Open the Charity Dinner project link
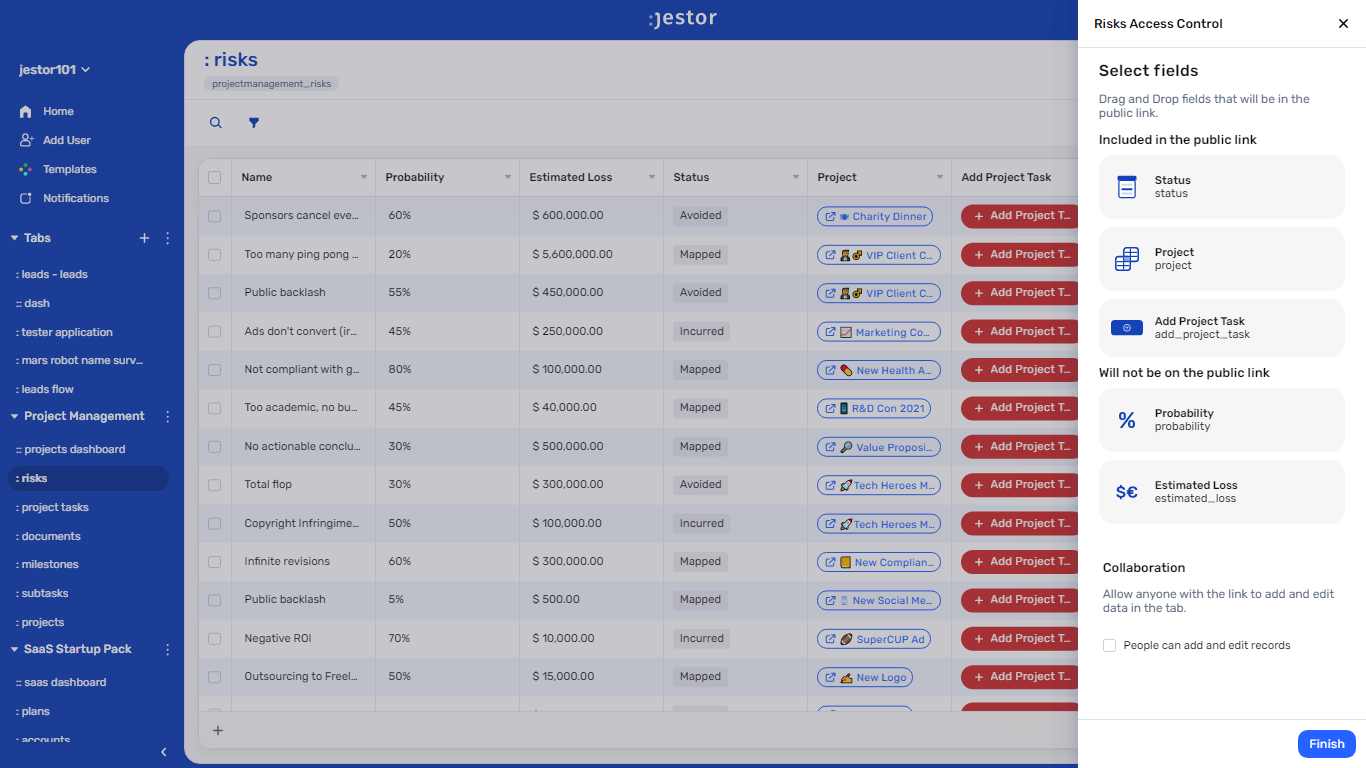This screenshot has width=1366, height=768. (874, 216)
